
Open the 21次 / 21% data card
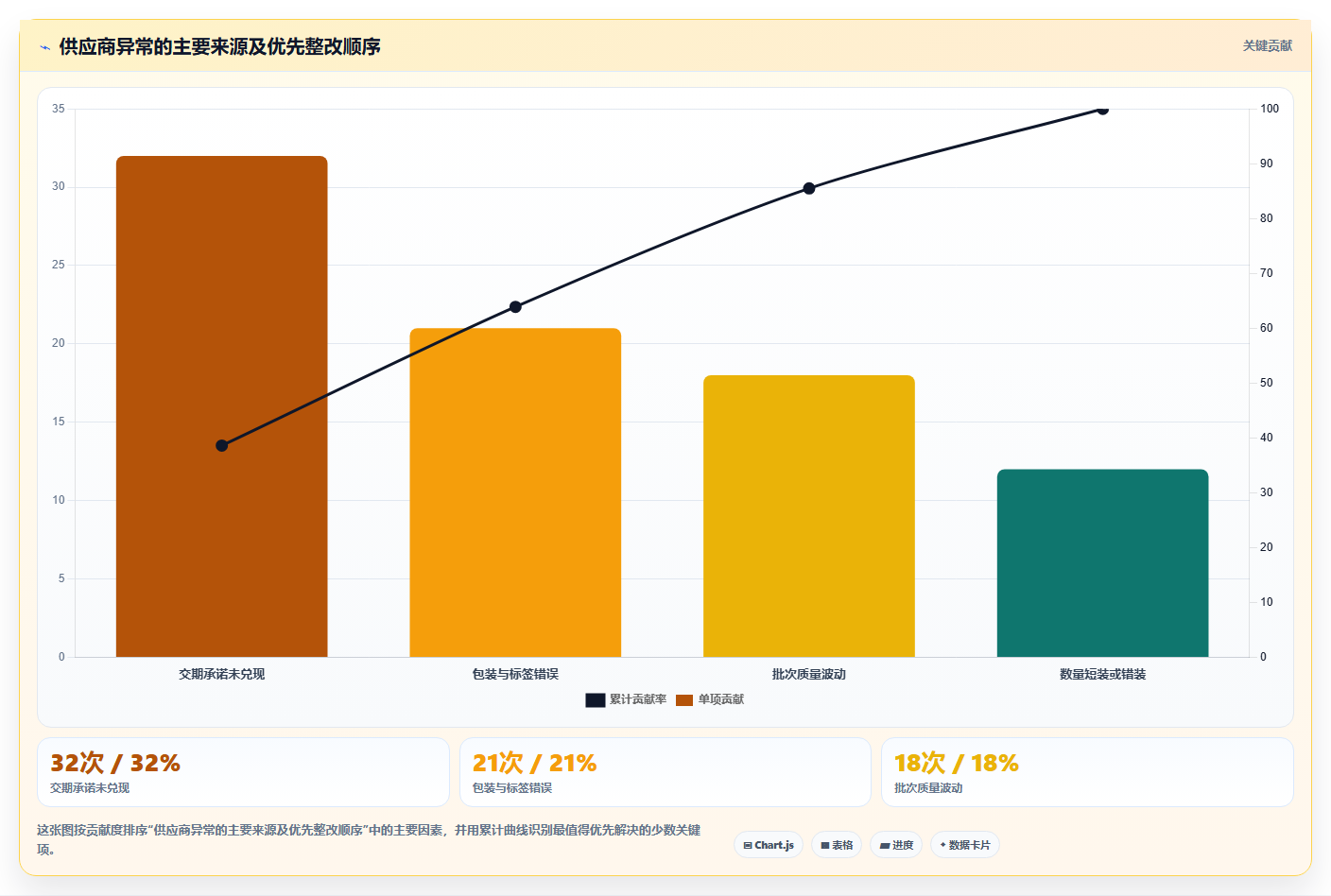tap(665, 772)
